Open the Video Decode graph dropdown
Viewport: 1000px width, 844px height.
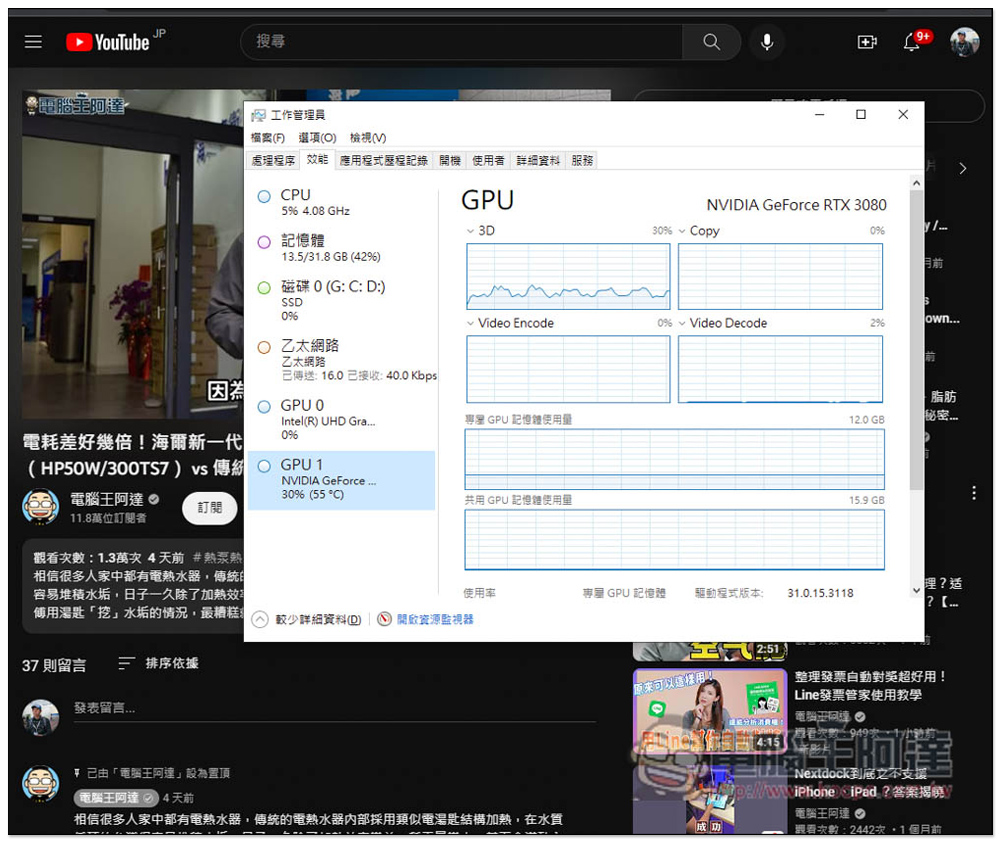pyautogui.click(x=683, y=323)
